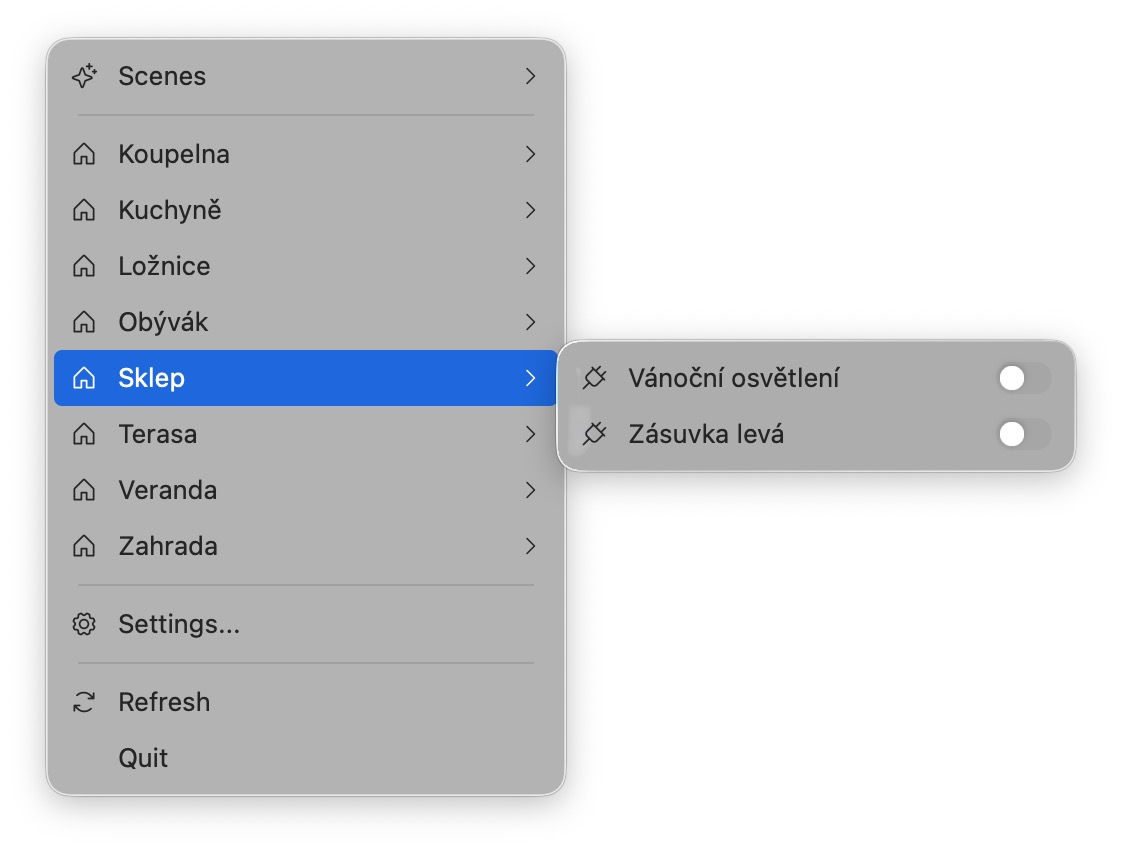This screenshot has height=850, width=1122.
Task: Expand the Ložnice room chevron
Action: click(x=531, y=266)
